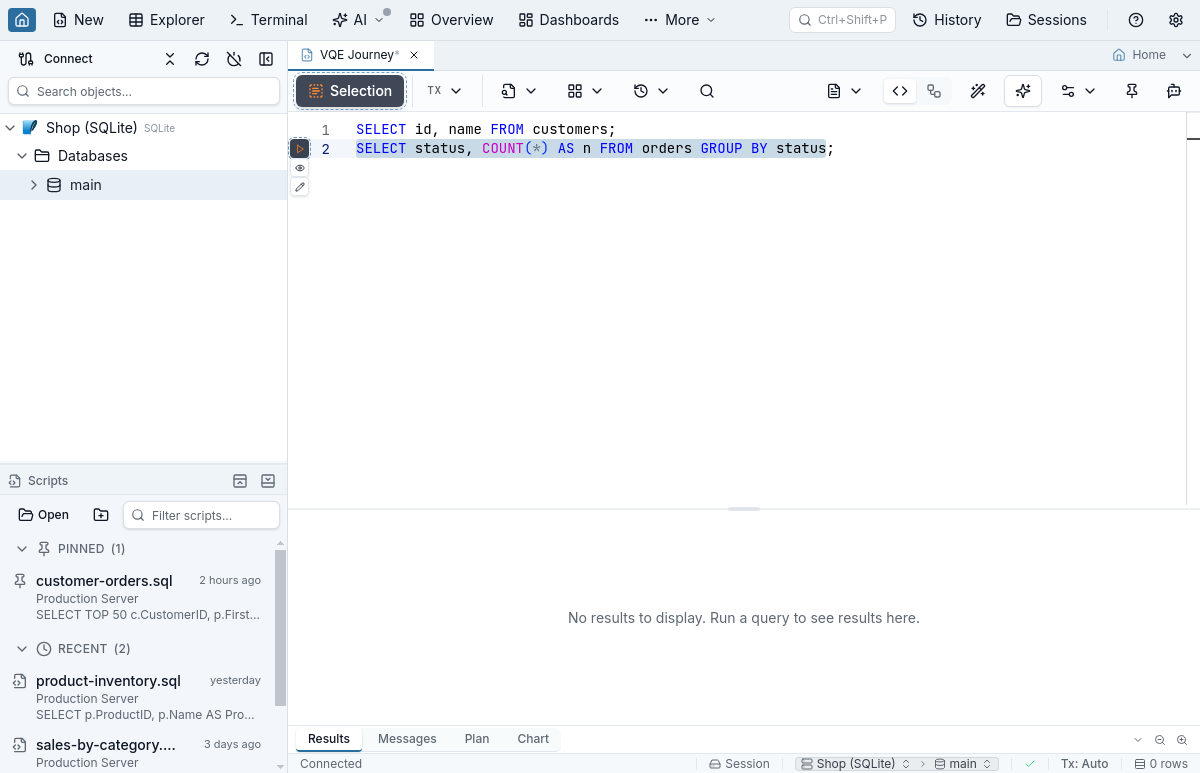This screenshot has width=1200, height=773.
Task: Open the Dashboards page
Action: pos(569,20)
